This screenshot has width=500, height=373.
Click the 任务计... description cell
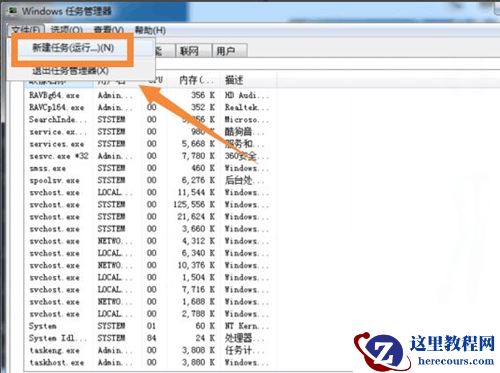(x=245, y=350)
